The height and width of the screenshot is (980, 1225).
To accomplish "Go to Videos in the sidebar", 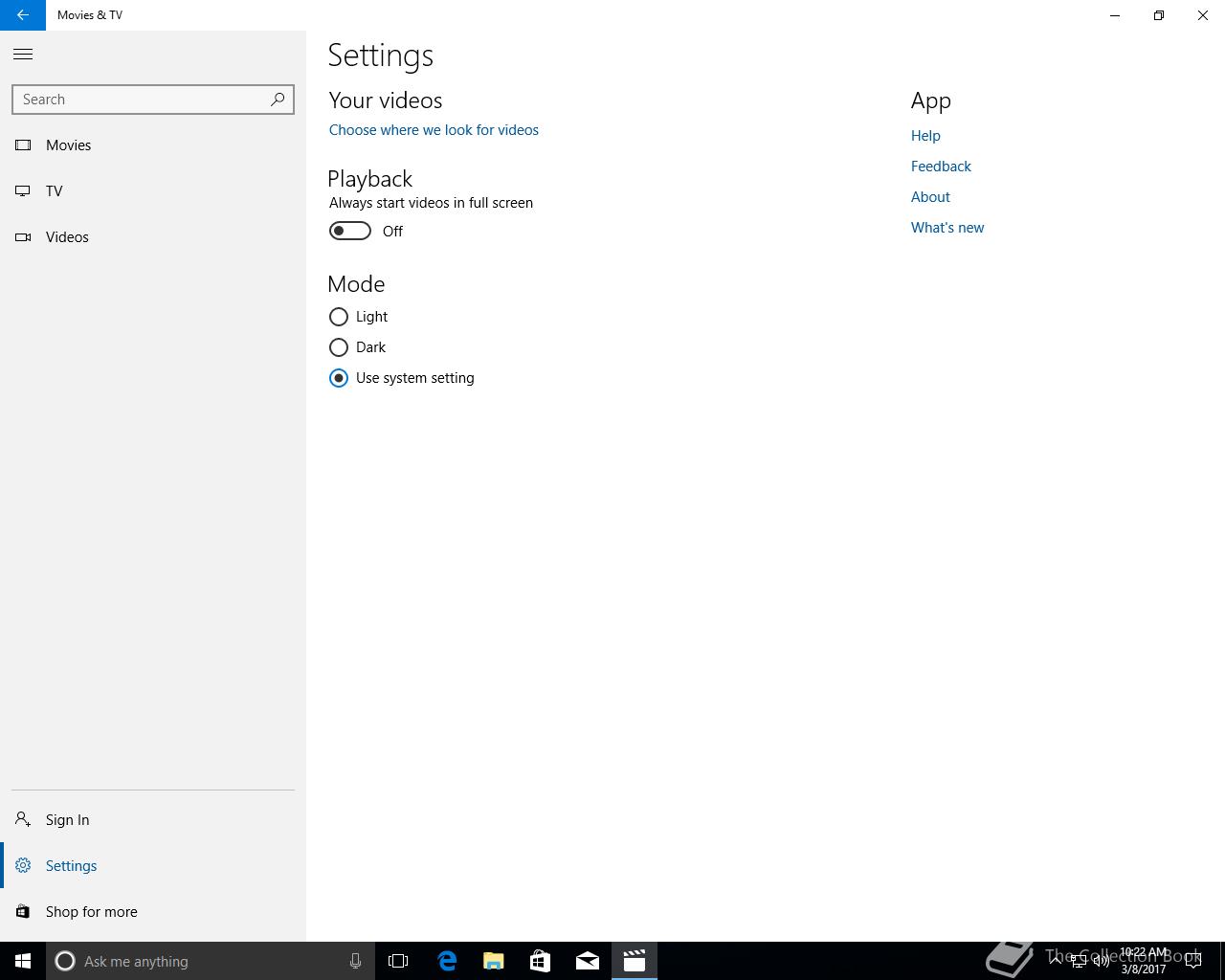I will pos(67,237).
